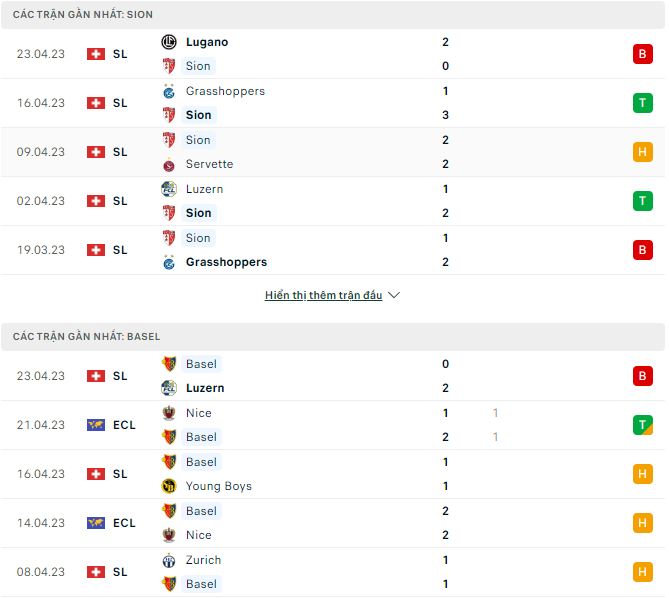The height and width of the screenshot is (598, 669).
Task: Click the Lugano team crest icon
Action: tap(169, 42)
